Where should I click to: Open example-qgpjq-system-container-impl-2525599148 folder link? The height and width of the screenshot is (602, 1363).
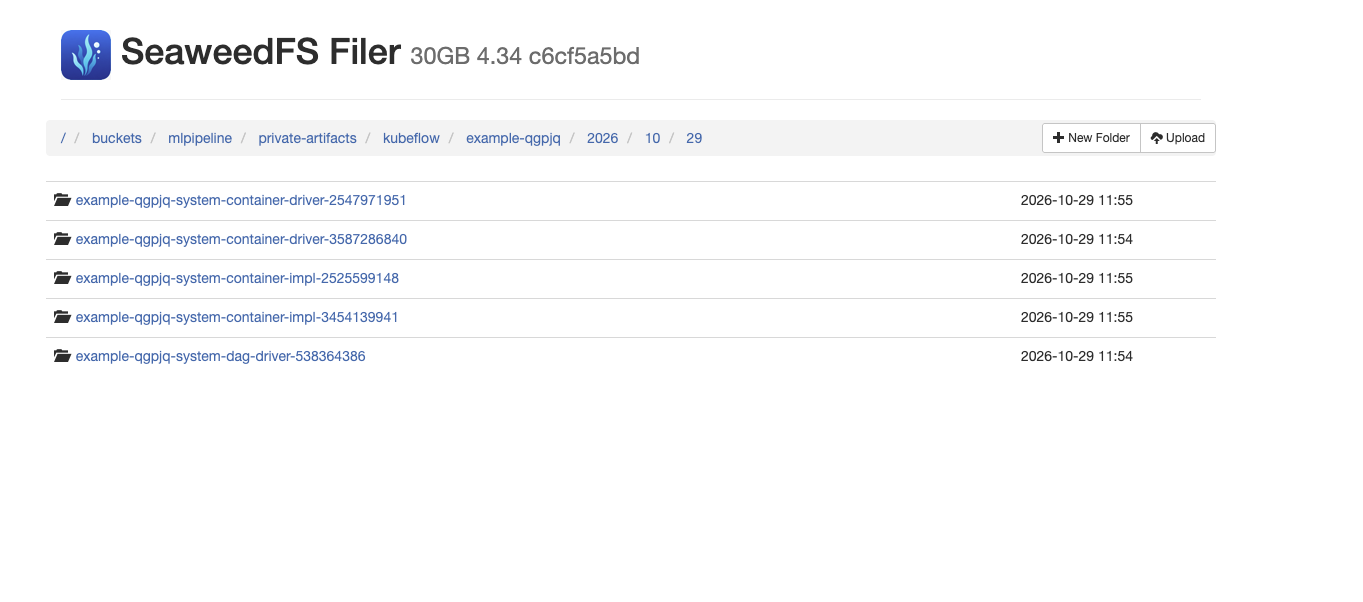237,278
